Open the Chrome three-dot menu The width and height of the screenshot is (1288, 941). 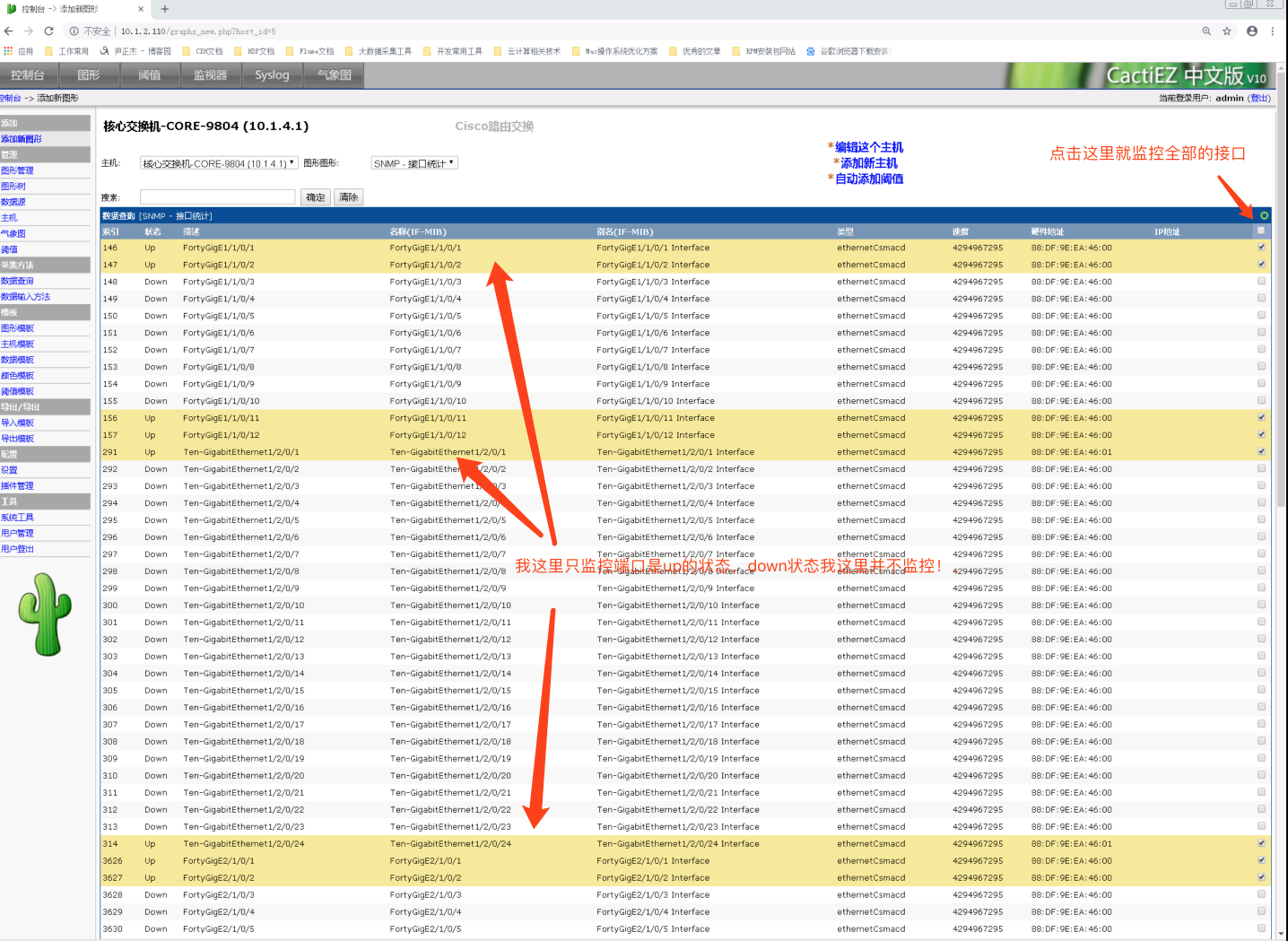pyautogui.click(x=1273, y=30)
